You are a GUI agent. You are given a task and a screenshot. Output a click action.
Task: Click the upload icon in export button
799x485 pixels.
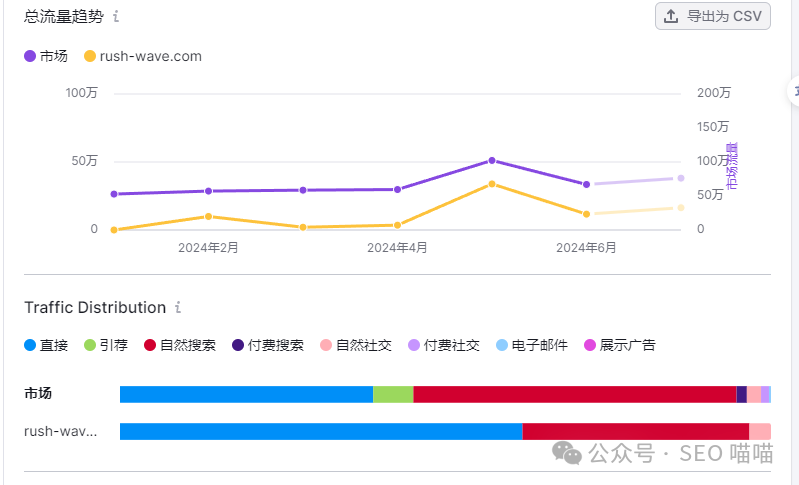pyautogui.click(x=670, y=16)
